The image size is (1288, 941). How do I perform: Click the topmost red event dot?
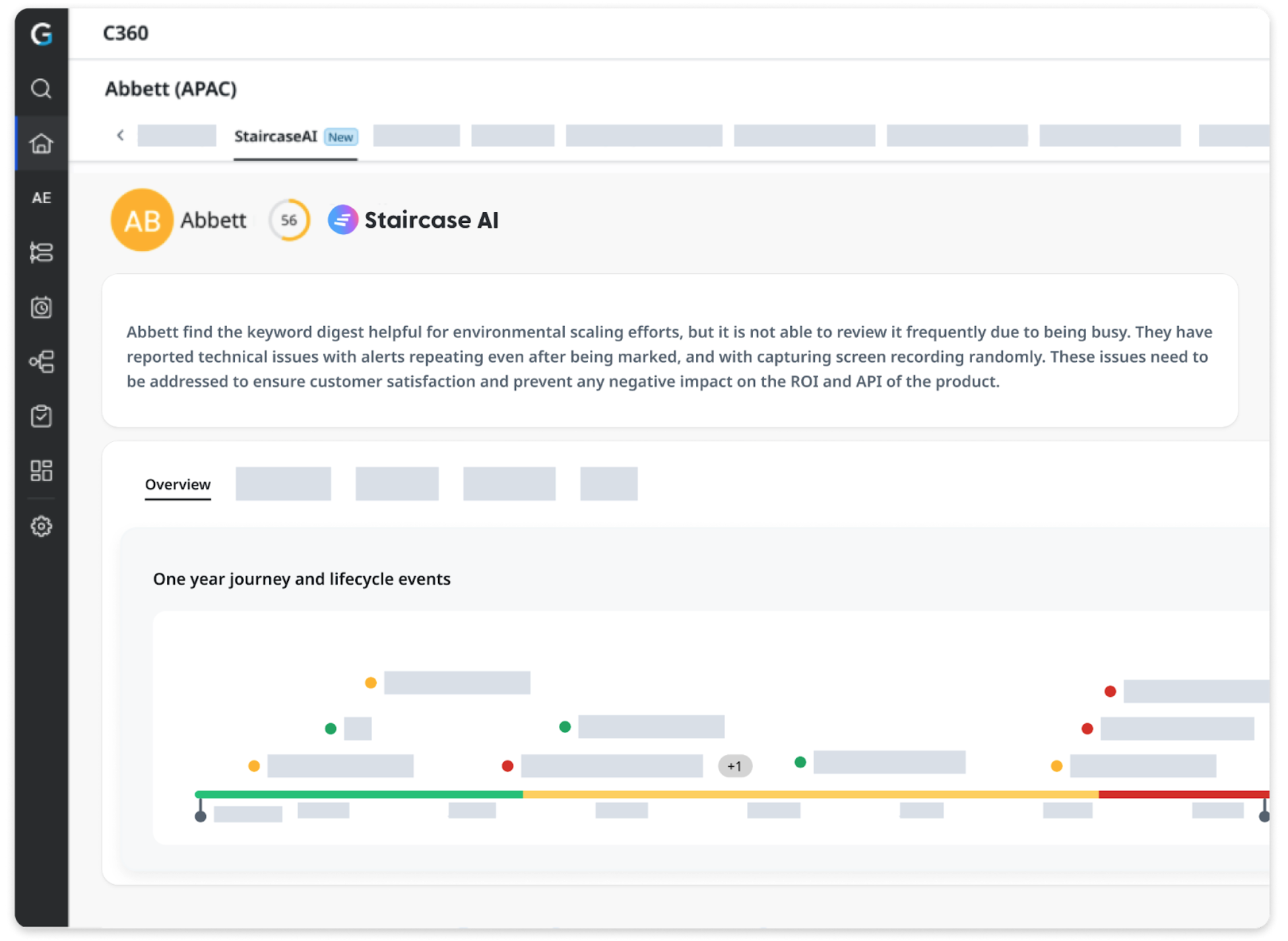pyautogui.click(x=1111, y=692)
